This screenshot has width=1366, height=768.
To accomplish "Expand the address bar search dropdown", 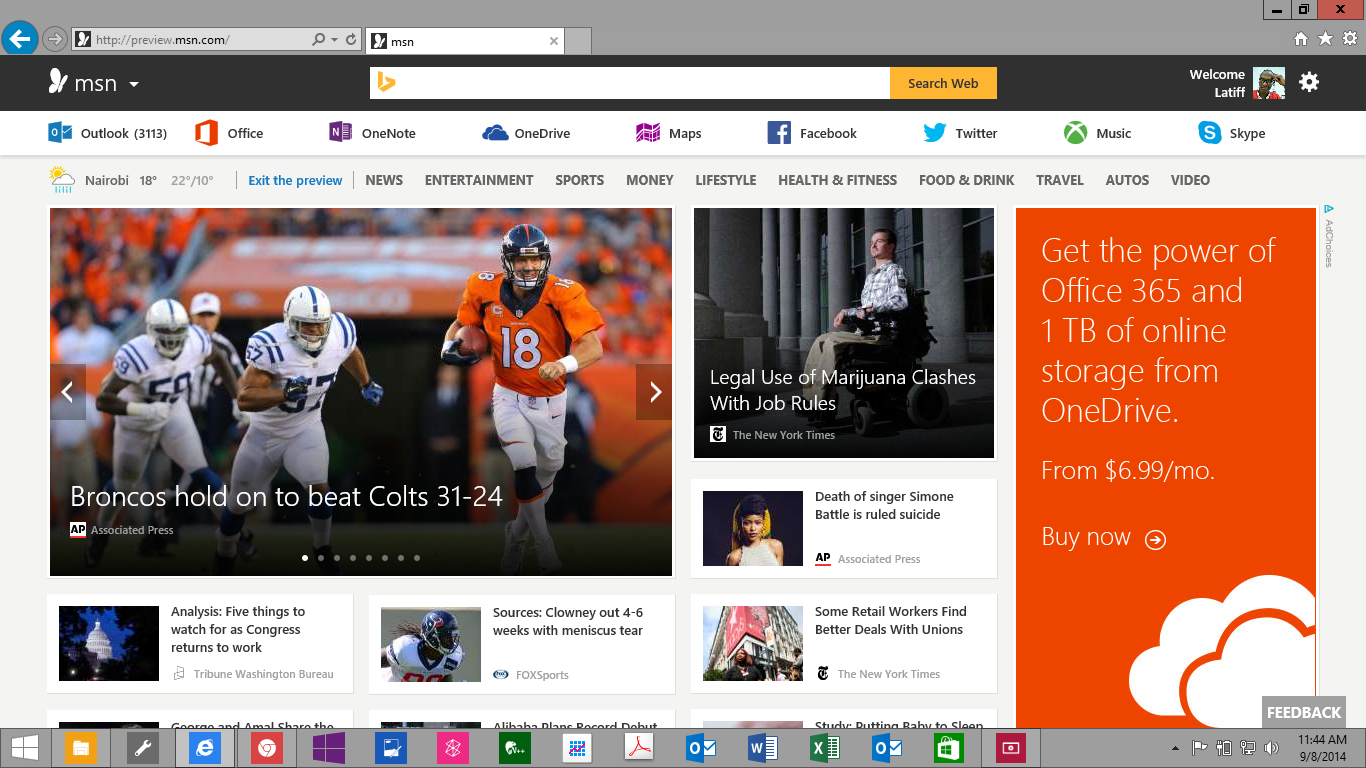I will coord(333,40).
